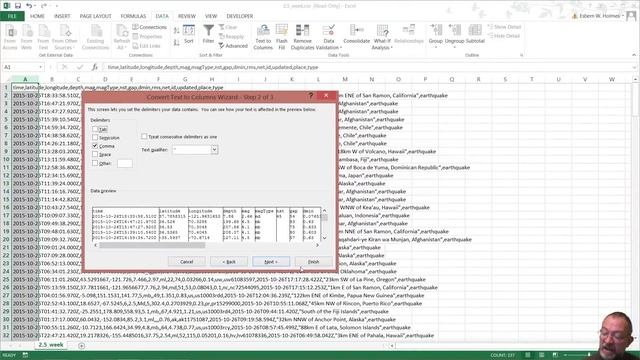Viewport: 640px width, 360px height.
Task: Click the wizard Cancel button
Action: pyautogui.click(x=187, y=262)
